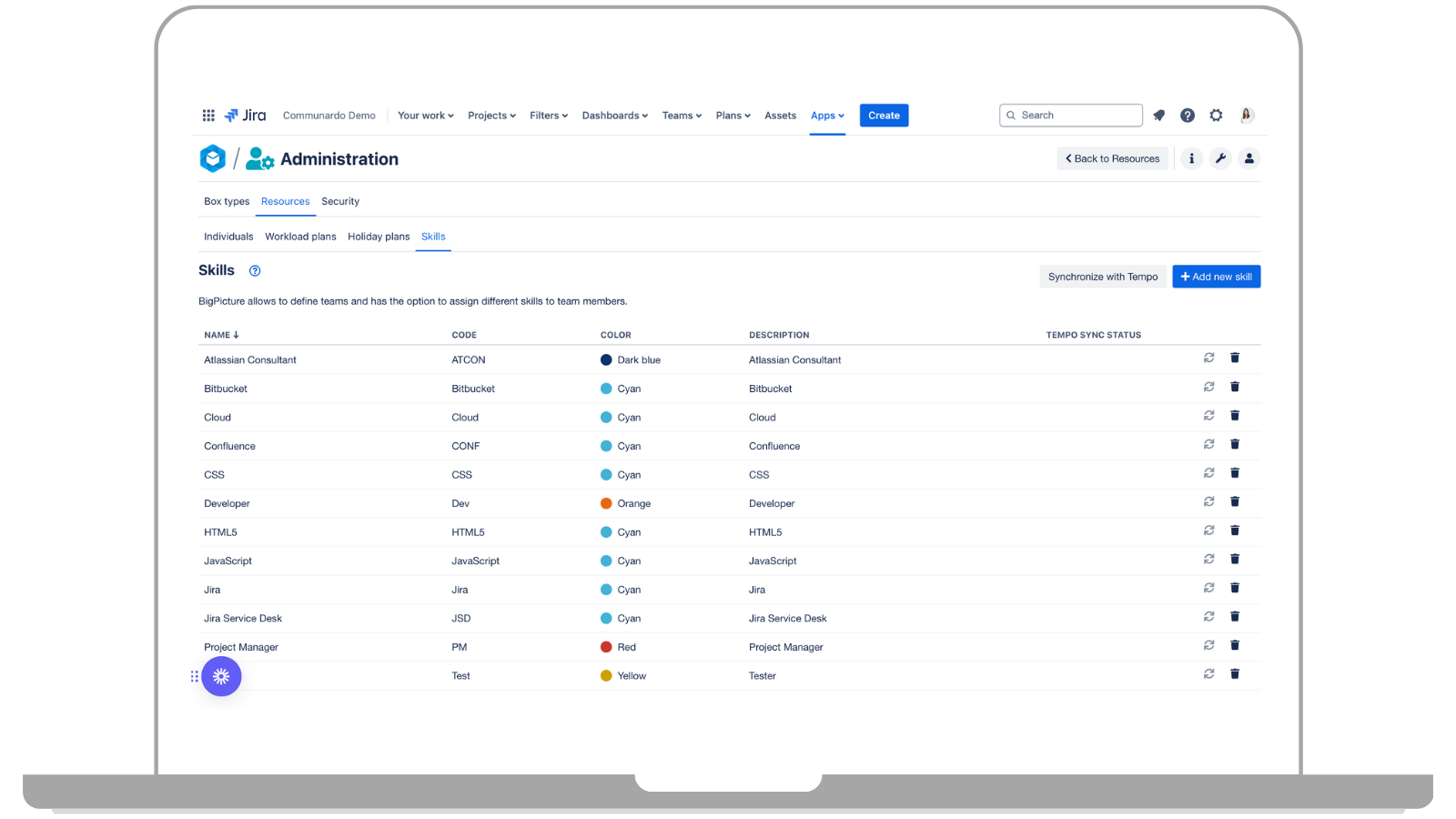
Task: Sync the Bitbucket skill
Action: tap(1209, 387)
